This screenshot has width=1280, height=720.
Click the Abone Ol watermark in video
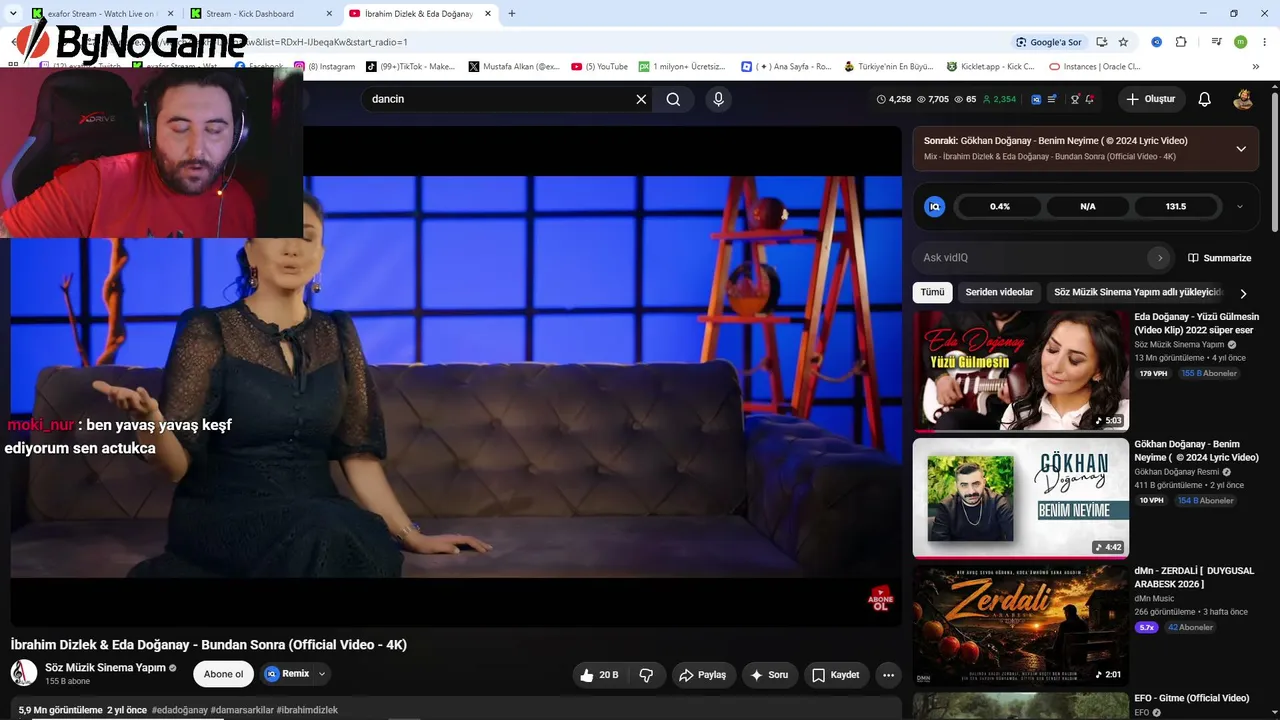click(x=880, y=598)
